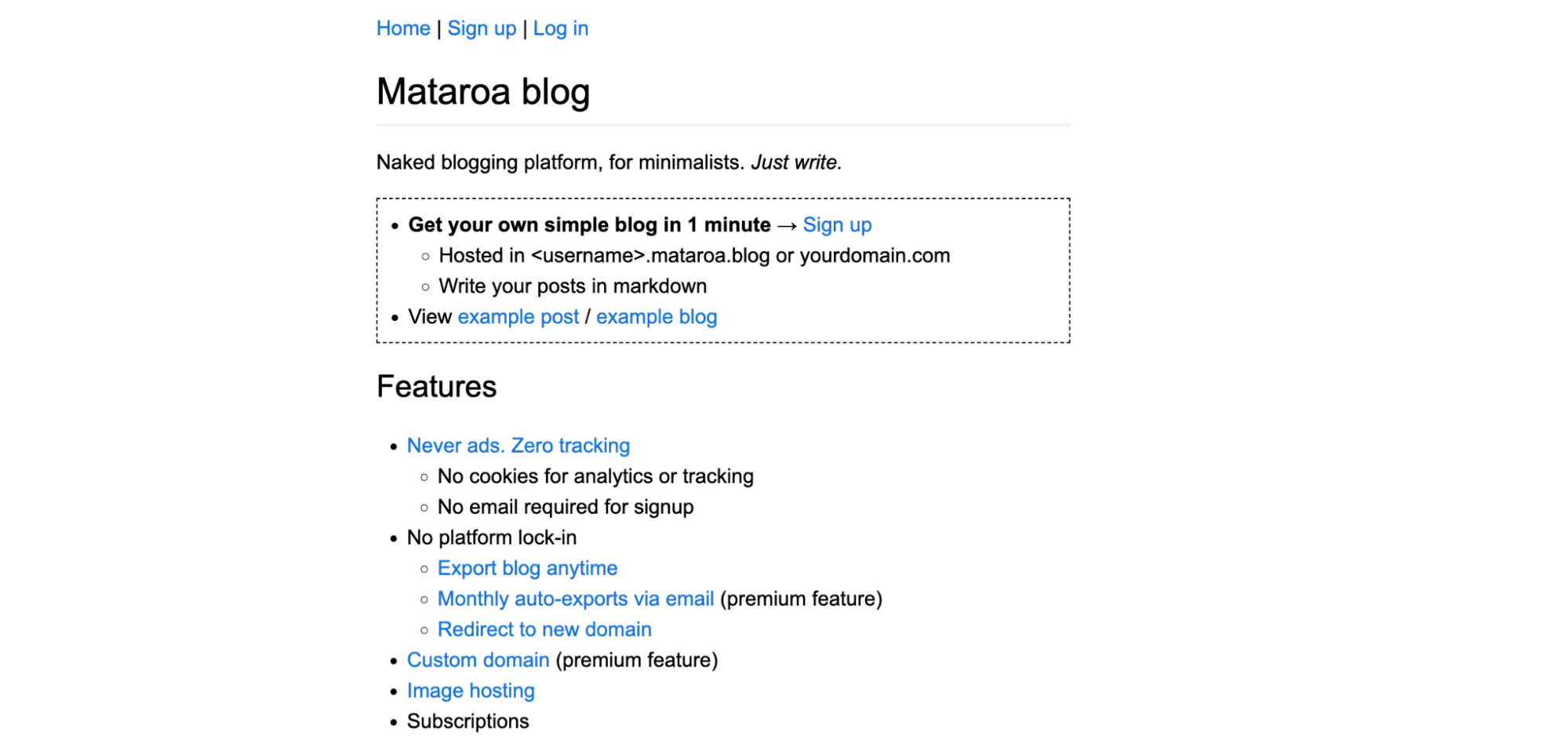This screenshot has width=1568, height=736.
Task: Select the Subscriptions list item
Action: (467, 720)
